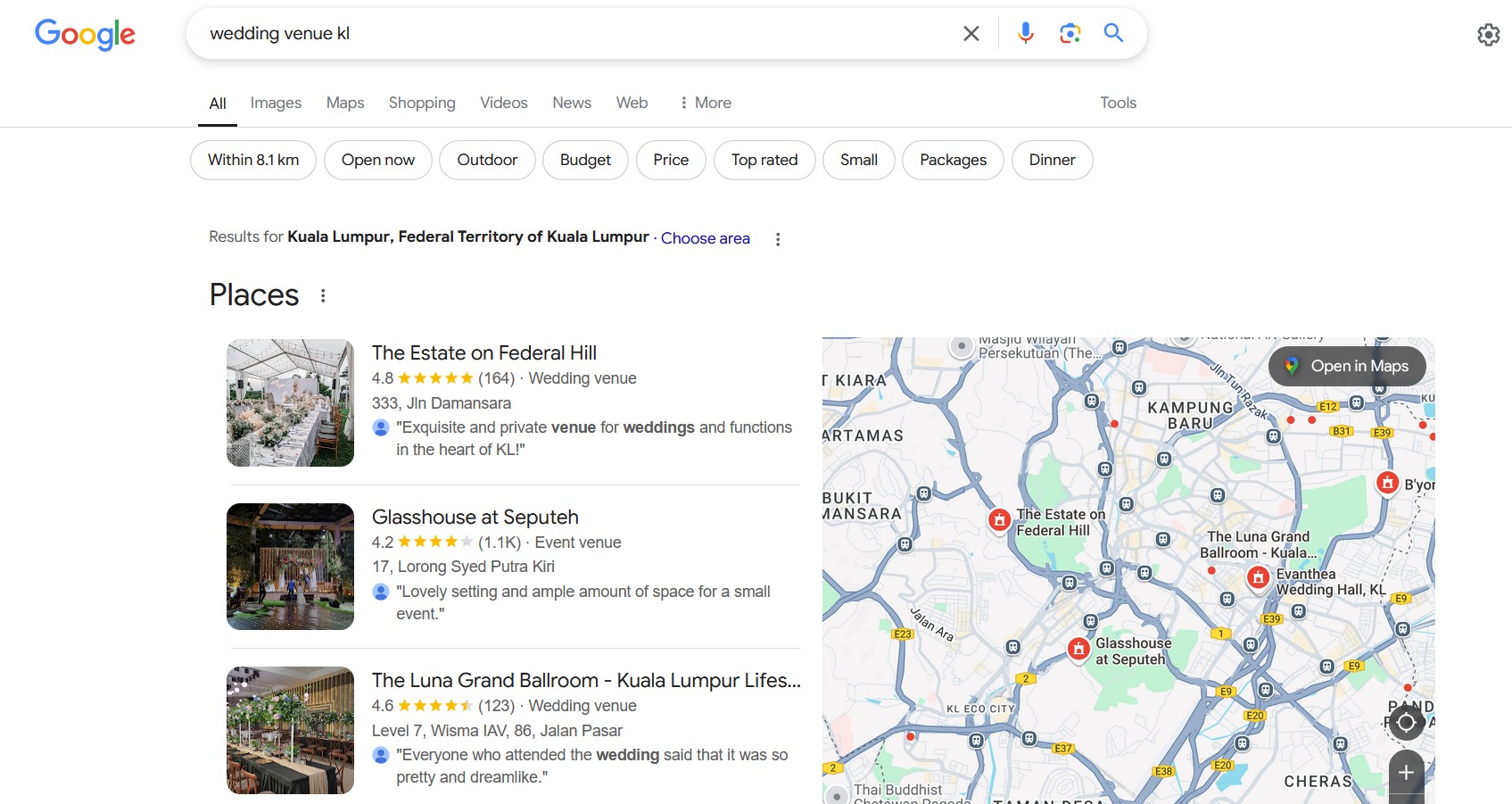
Task: Open The Estate on Federal Hill listing
Action: (484, 352)
